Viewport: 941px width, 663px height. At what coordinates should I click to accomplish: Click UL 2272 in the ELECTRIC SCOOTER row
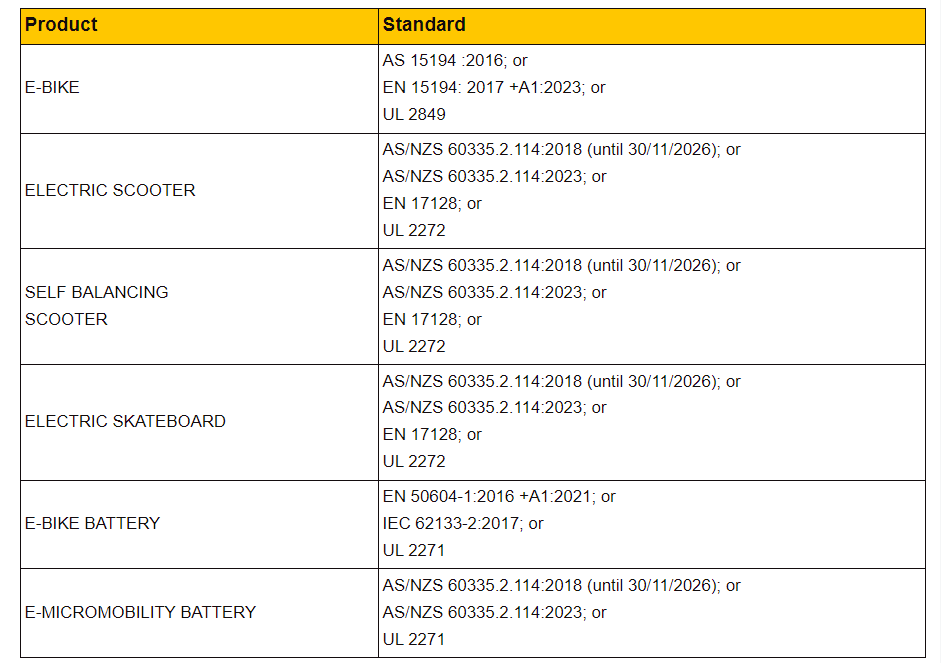tap(414, 230)
